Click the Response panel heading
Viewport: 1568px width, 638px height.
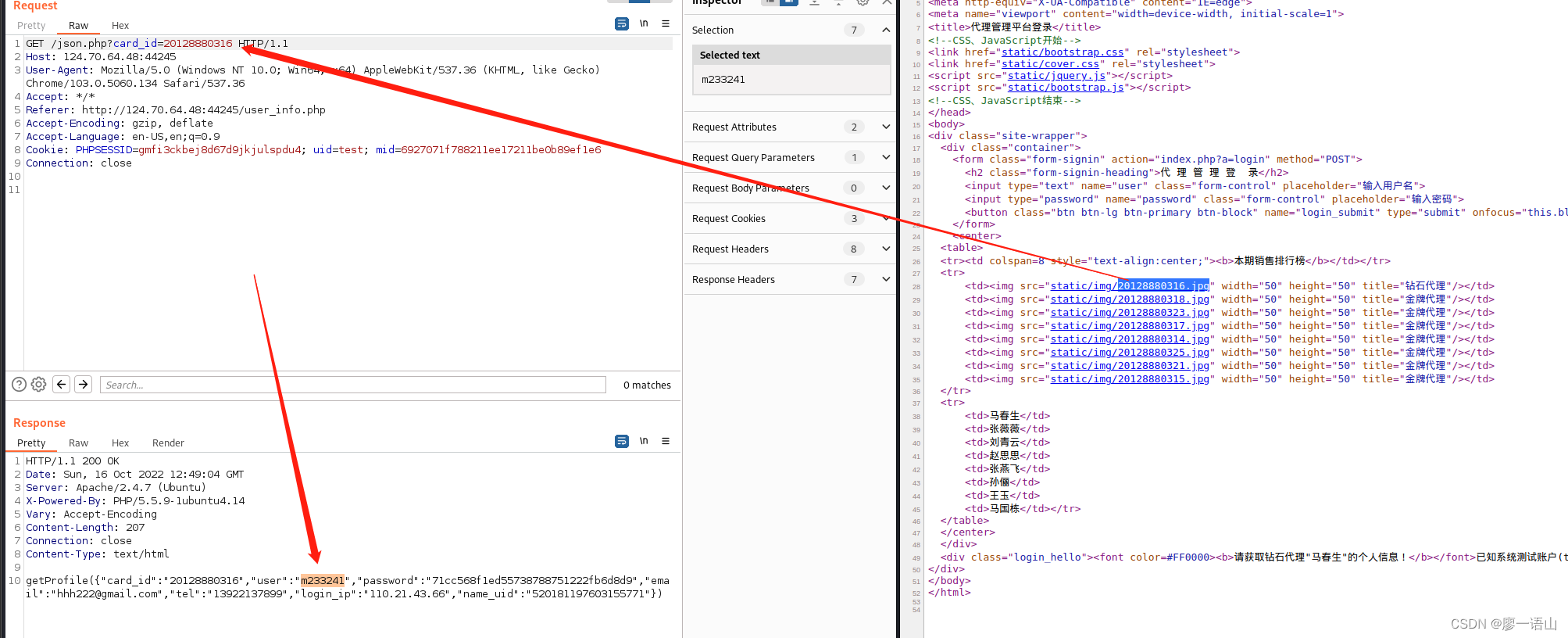tap(39, 423)
